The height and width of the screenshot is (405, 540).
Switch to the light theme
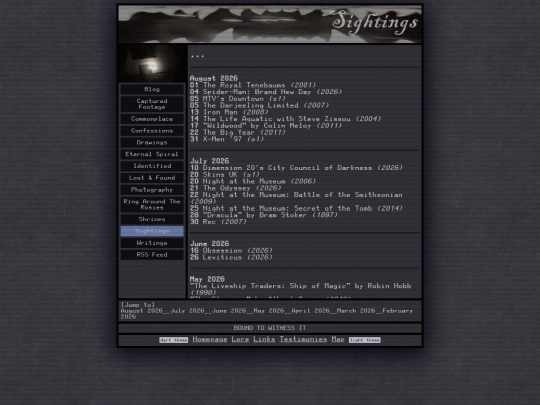pyautogui.click(x=364, y=340)
